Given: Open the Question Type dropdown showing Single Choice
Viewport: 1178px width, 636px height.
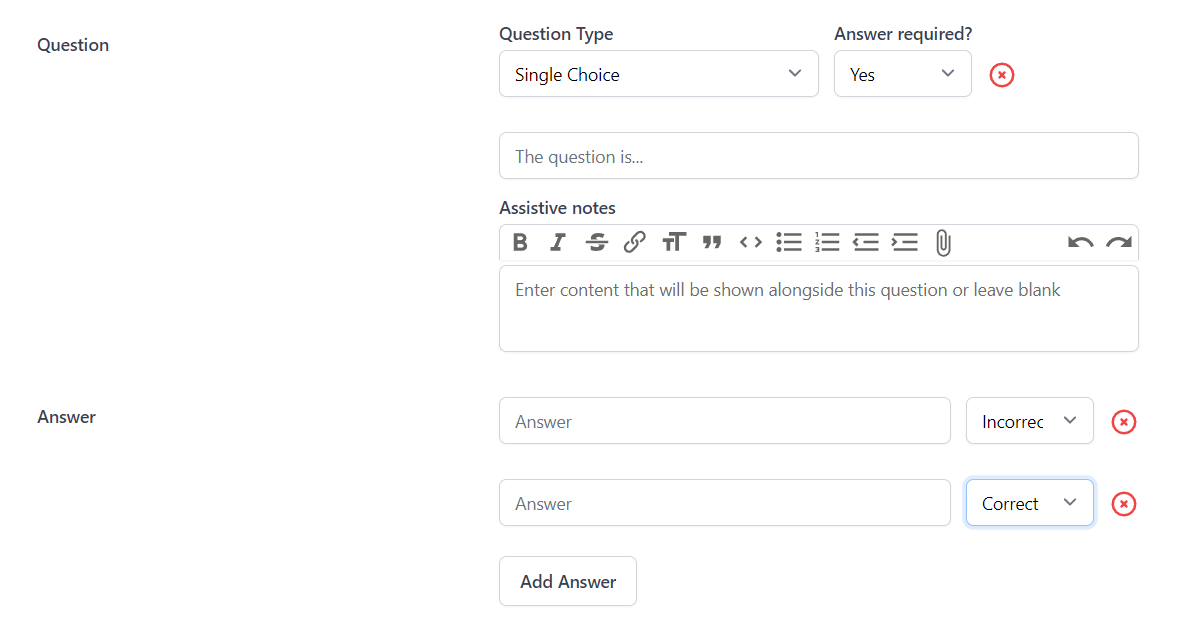Looking at the screenshot, I should point(659,74).
